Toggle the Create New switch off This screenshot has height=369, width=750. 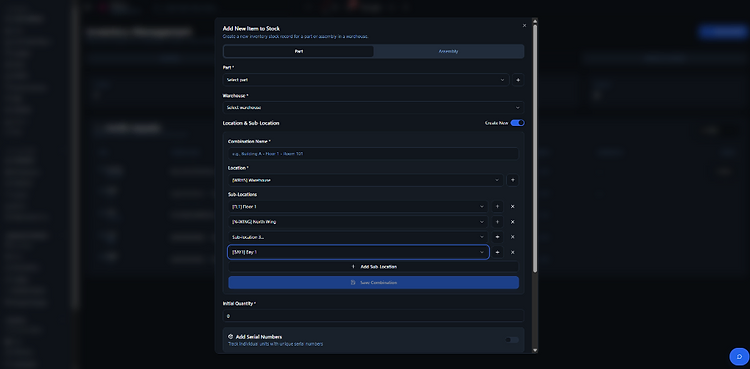click(517, 123)
